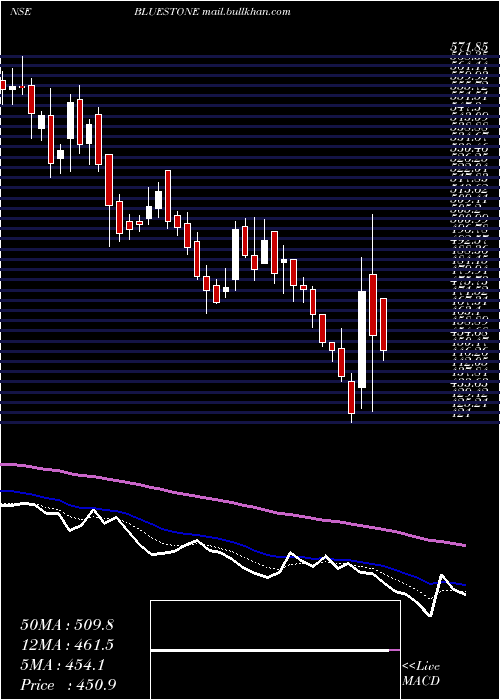The image size is (500, 700).
Task: Click the <<Live MACD label
Action: click(x=421, y=674)
